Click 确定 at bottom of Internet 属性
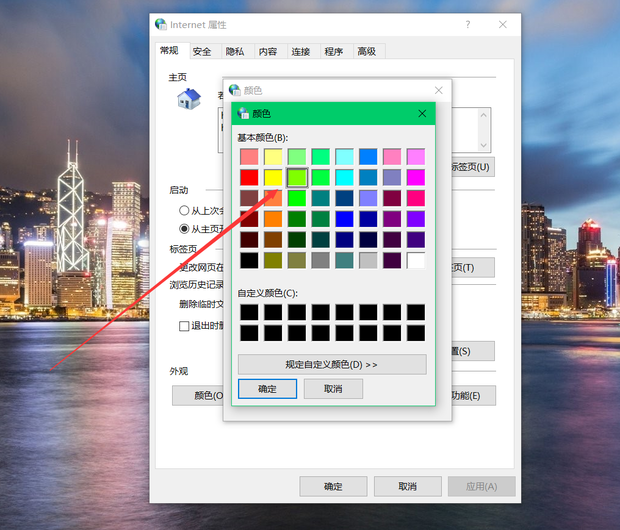This screenshot has height=530, width=620. [x=333, y=486]
